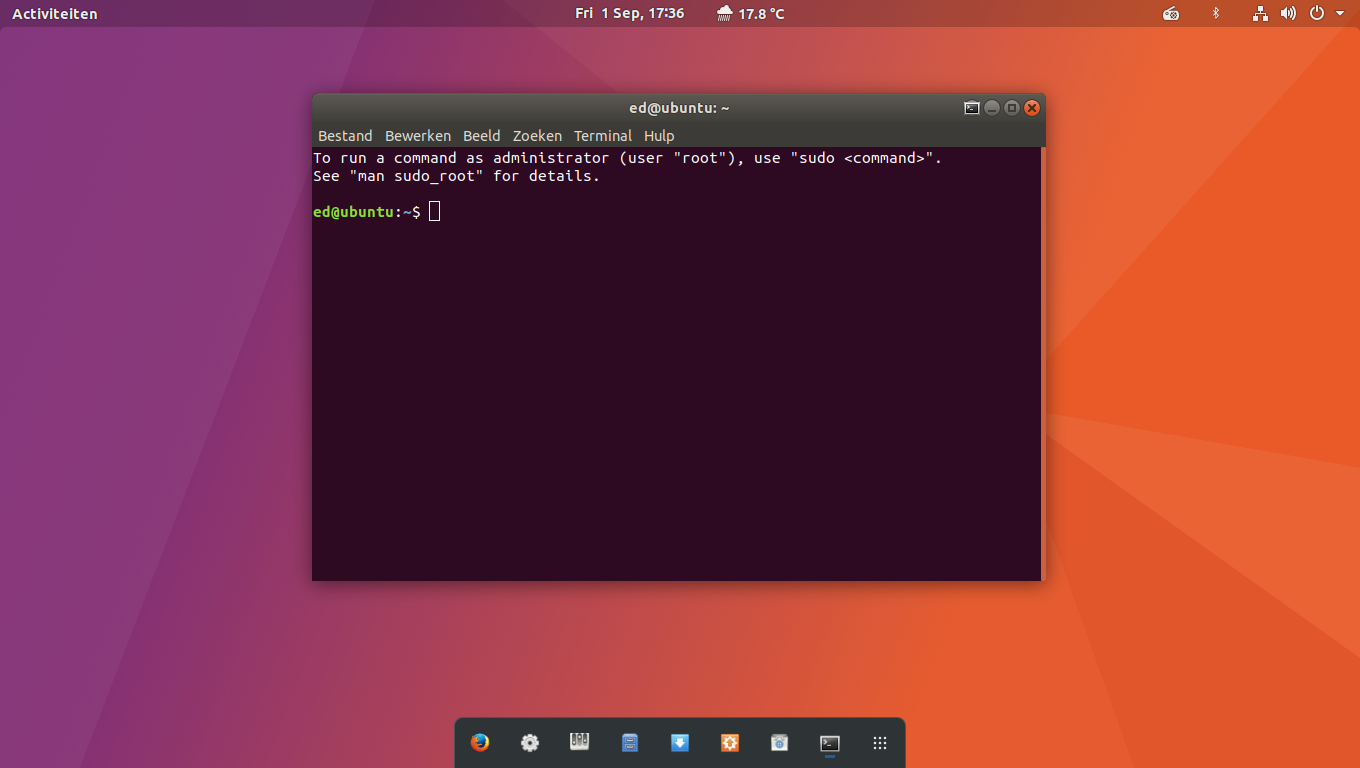Open the Hulp menu

coord(659,136)
